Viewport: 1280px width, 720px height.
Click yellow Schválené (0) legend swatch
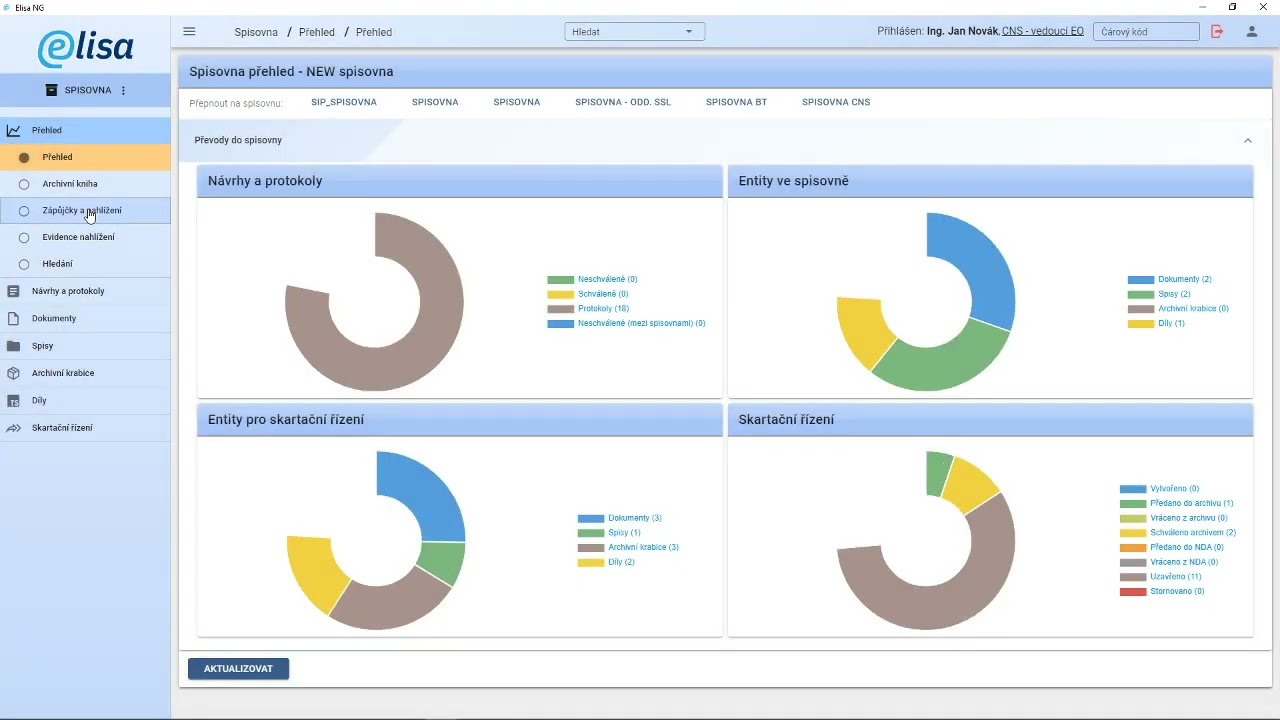(x=561, y=295)
